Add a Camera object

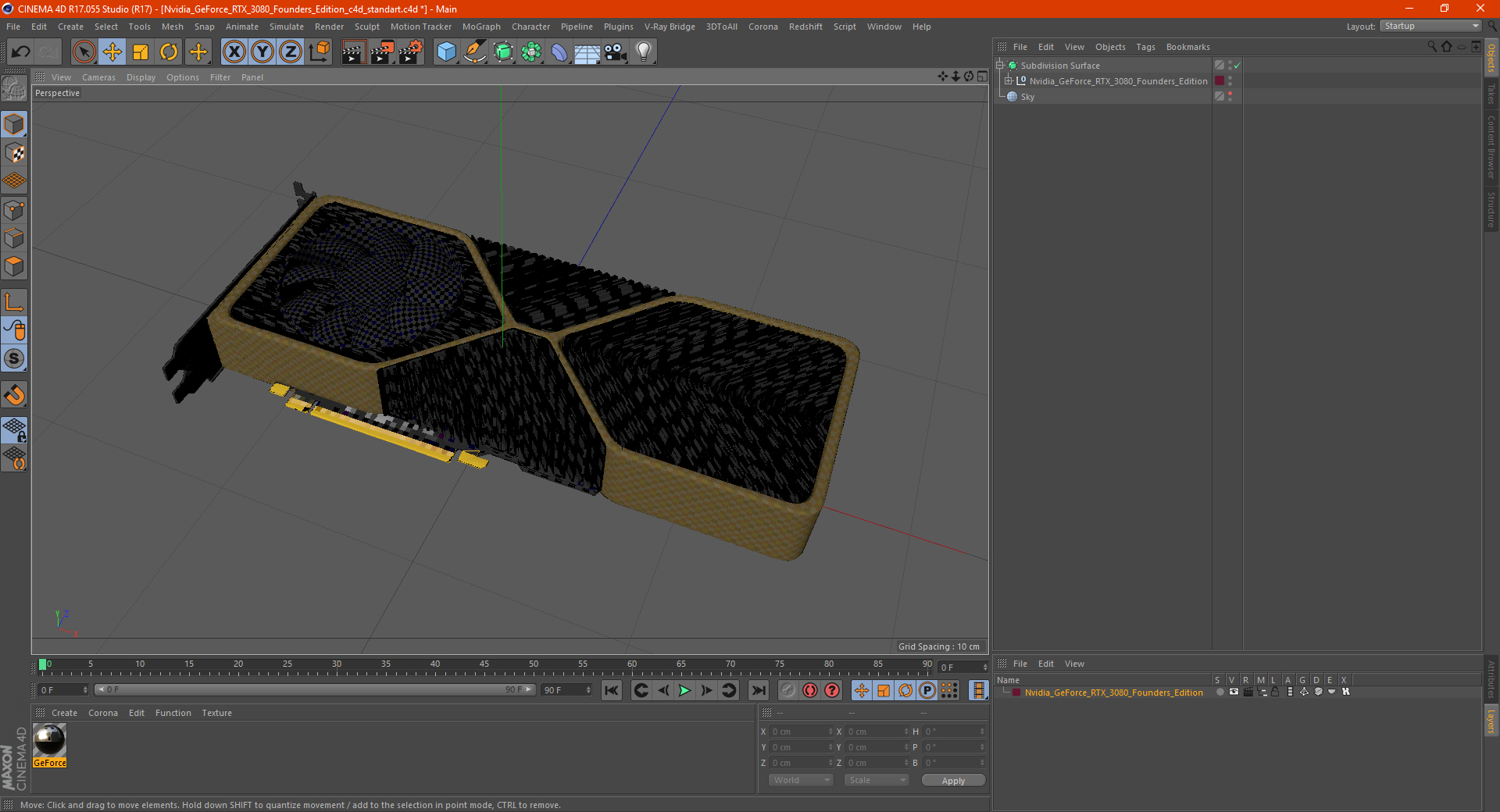click(616, 52)
